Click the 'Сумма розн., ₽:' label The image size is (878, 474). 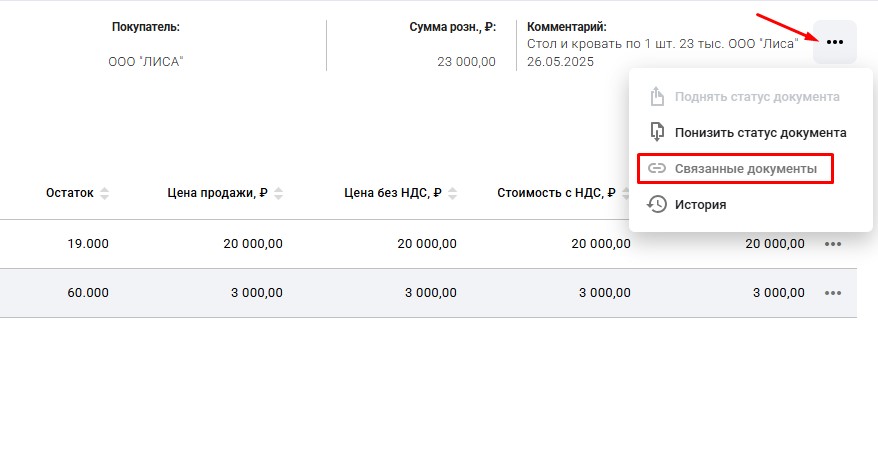[x=452, y=27]
